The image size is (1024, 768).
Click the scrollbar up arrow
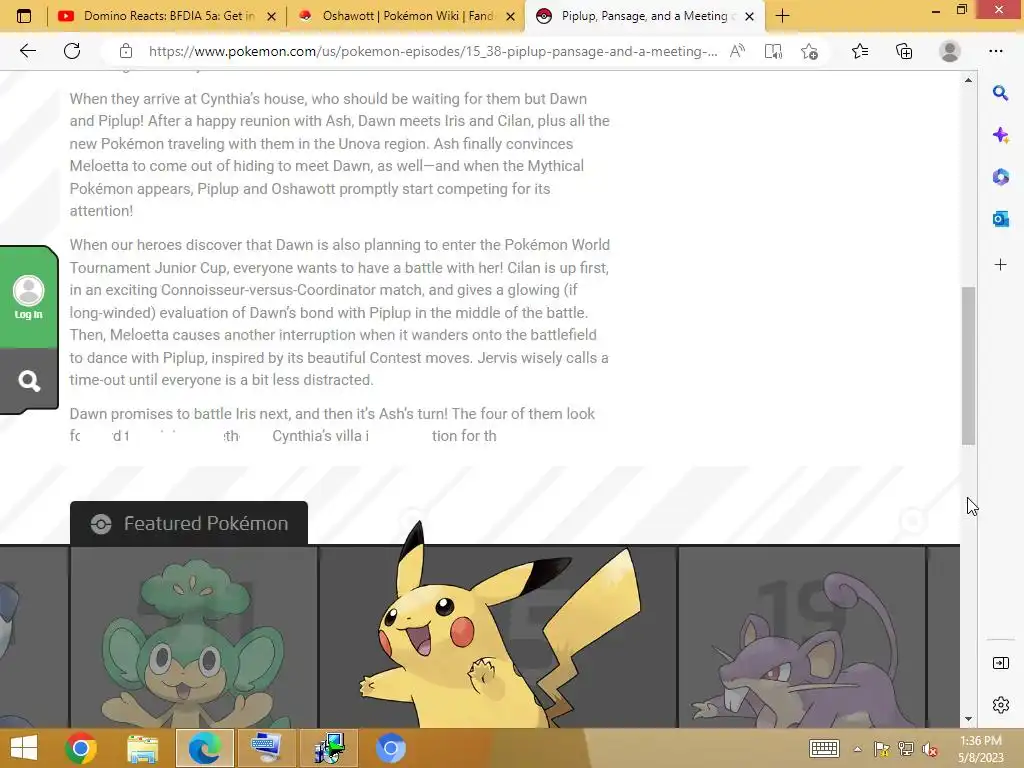pyautogui.click(x=968, y=80)
